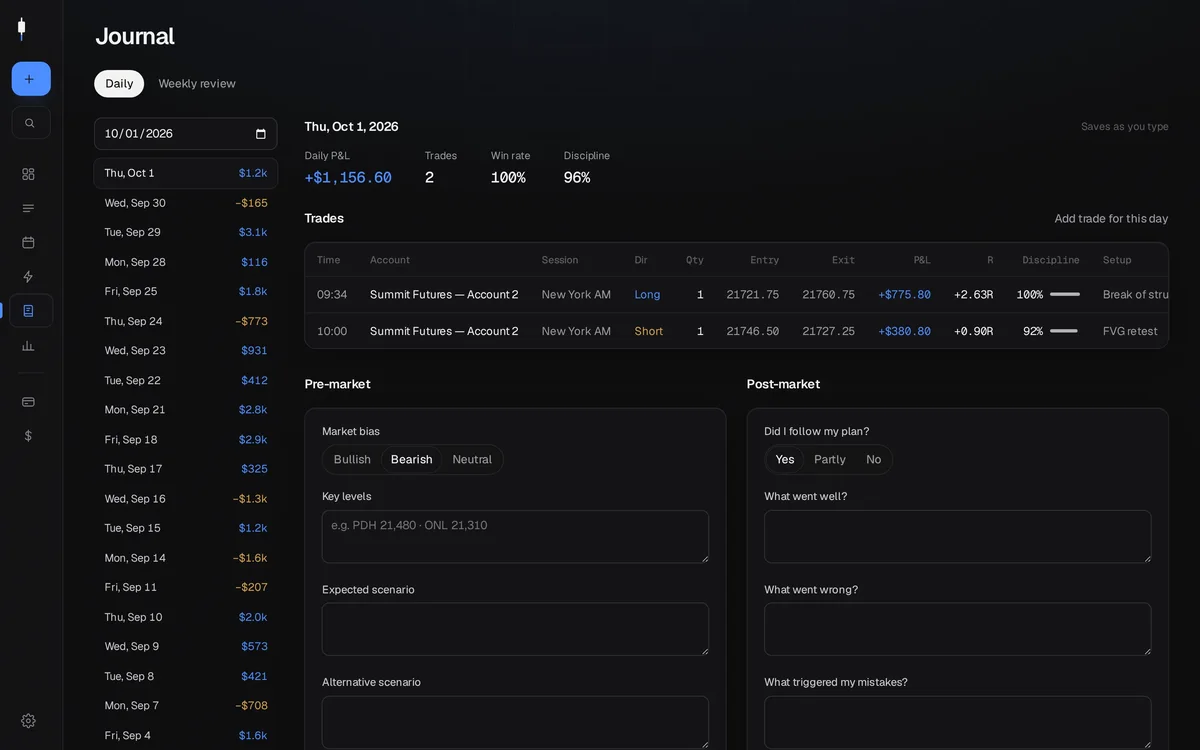Focus the Expected scenario text area
Image resolution: width=1200 pixels, height=750 pixels.
click(515, 629)
